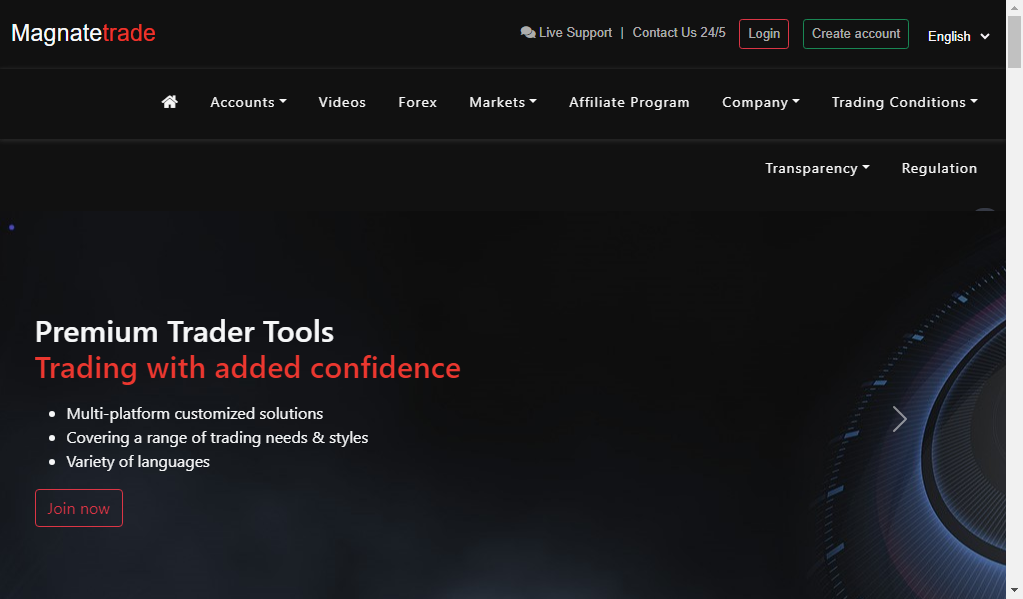Click the Live Support chat bubble icon

[528, 33]
